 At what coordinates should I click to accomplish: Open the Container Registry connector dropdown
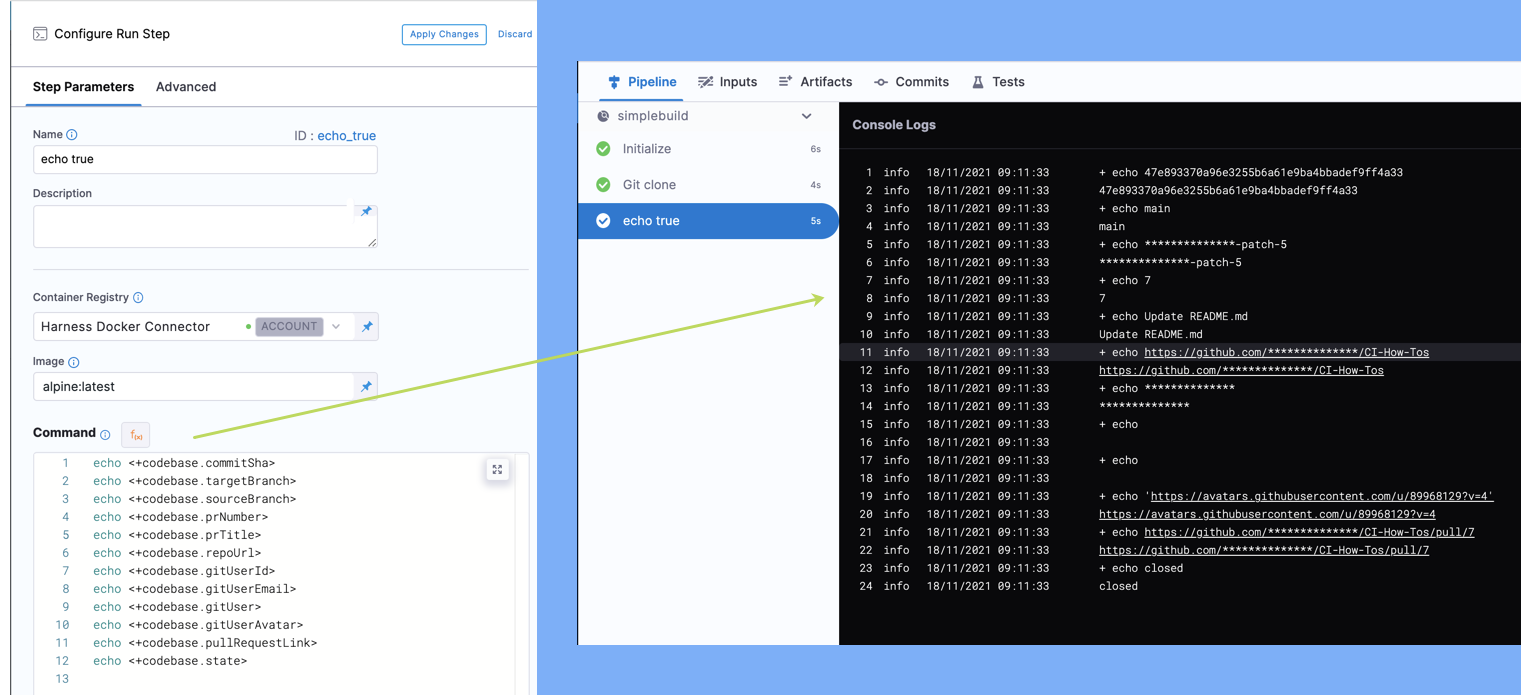click(336, 327)
